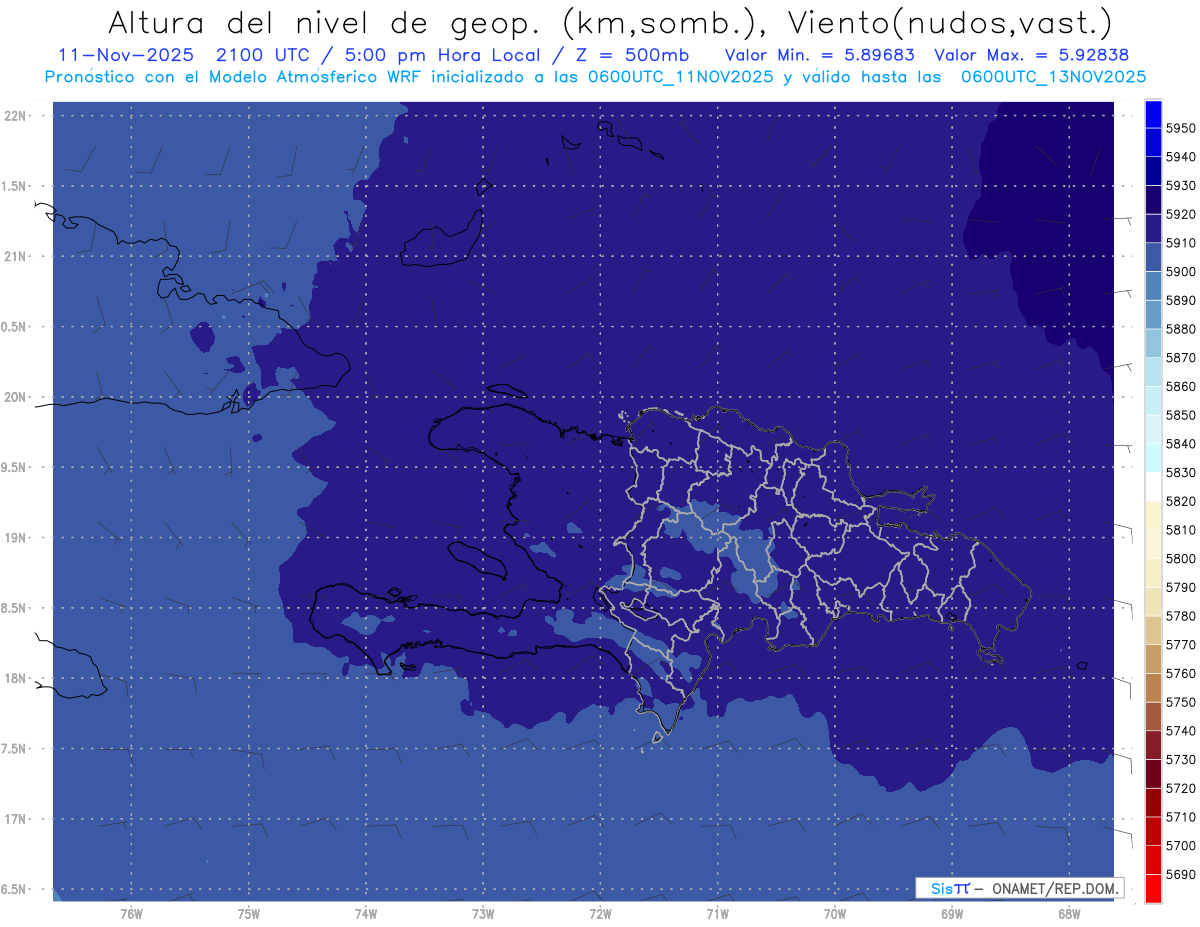The image size is (1200, 927).
Task: Click the 17N latitude axis label
Action: pos(14,819)
